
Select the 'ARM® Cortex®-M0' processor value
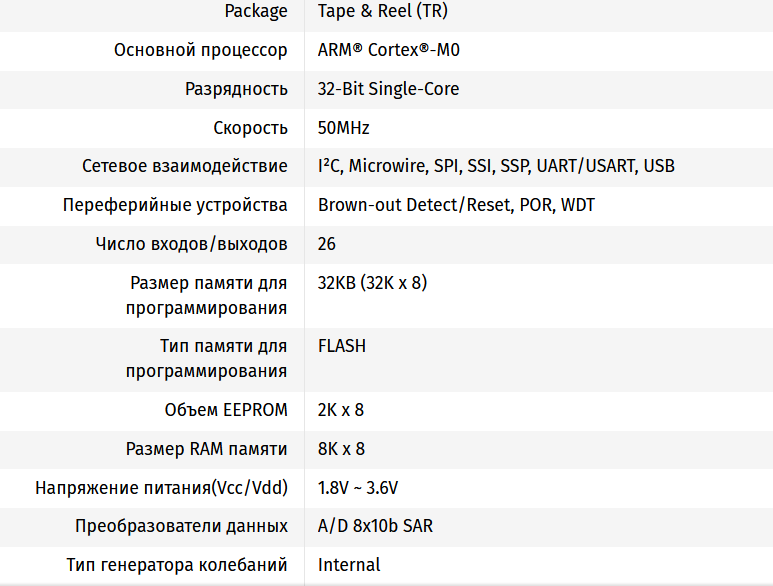(388, 50)
